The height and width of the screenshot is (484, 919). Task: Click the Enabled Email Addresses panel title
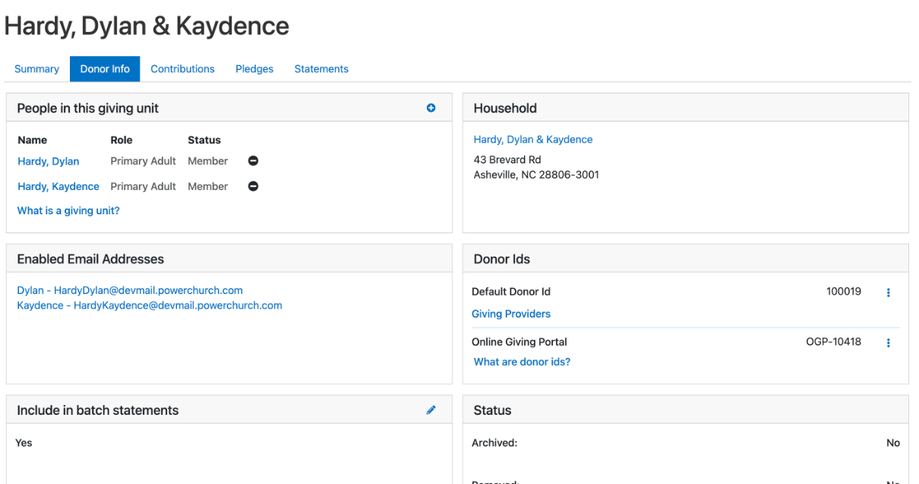click(90, 259)
